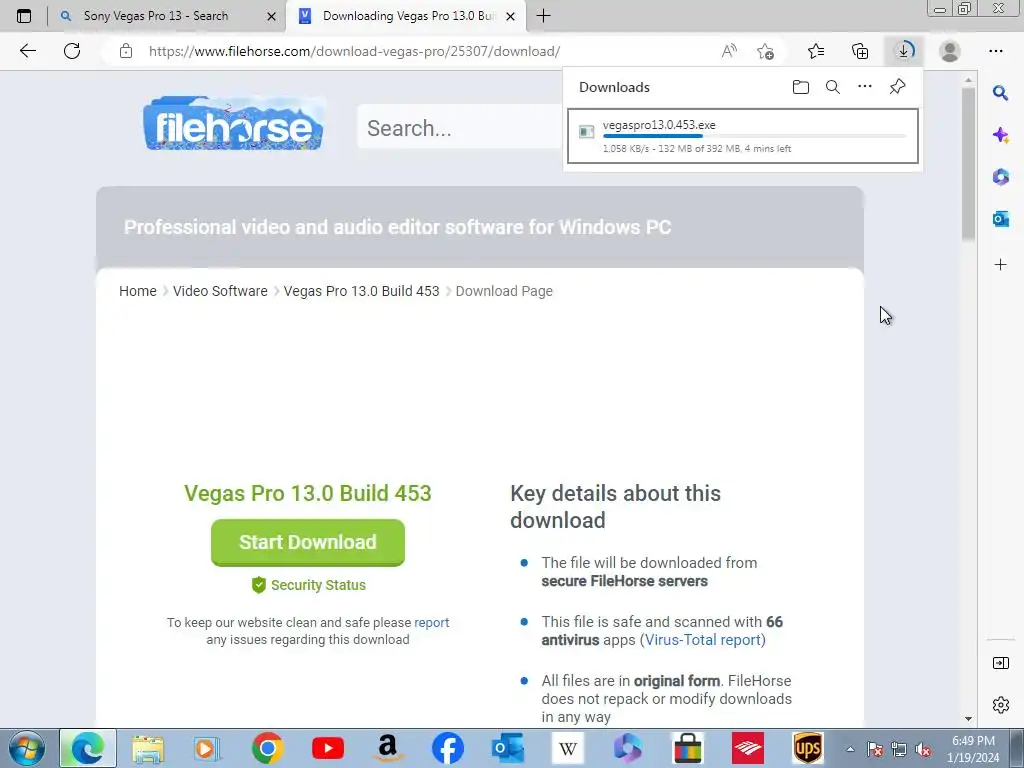Open Amazon from the taskbar
The image size is (1024, 768).
point(388,748)
